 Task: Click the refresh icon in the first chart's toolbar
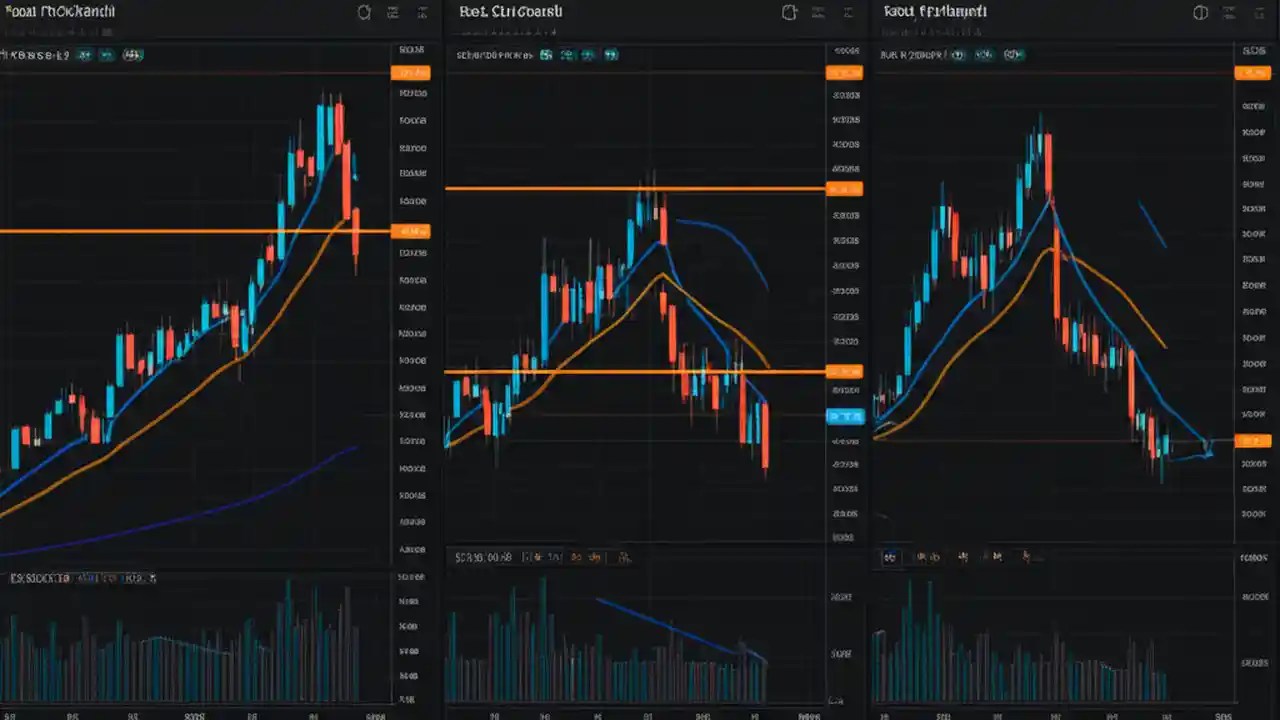(364, 12)
